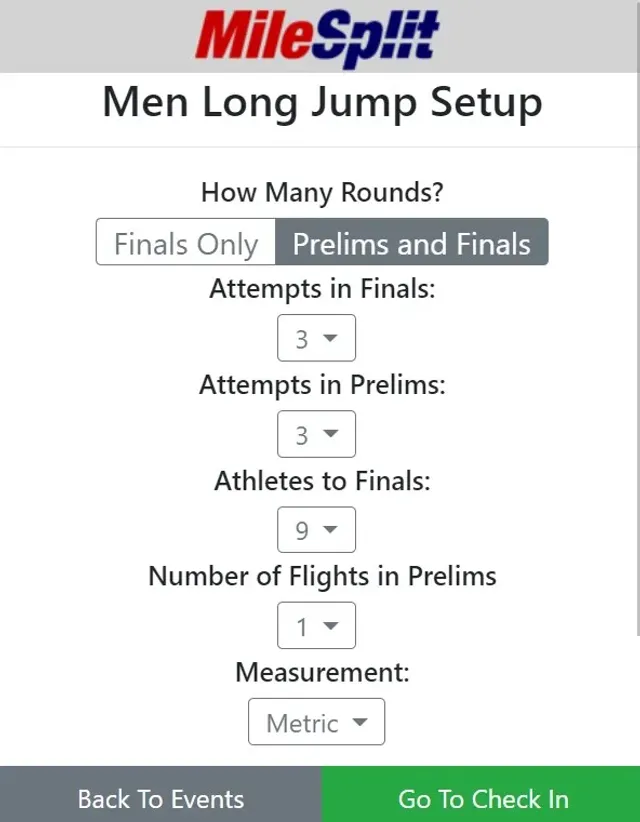Click the Measurement: label text
The height and width of the screenshot is (822, 640).
(322, 673)
